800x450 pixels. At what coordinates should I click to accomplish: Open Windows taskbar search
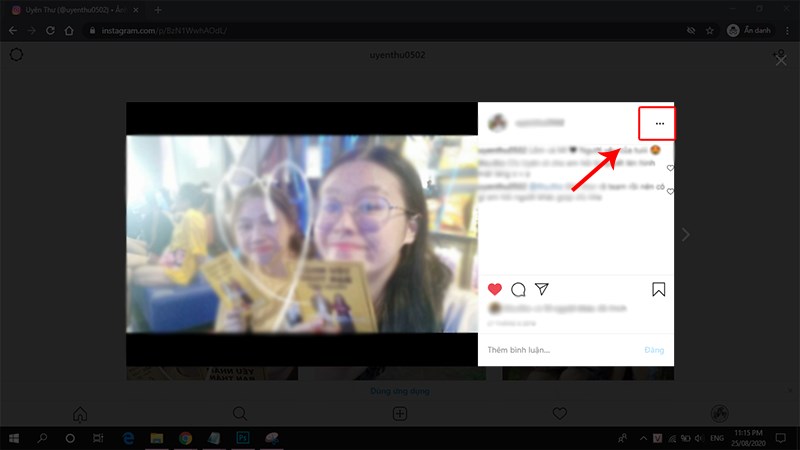[x=42, y=438]
